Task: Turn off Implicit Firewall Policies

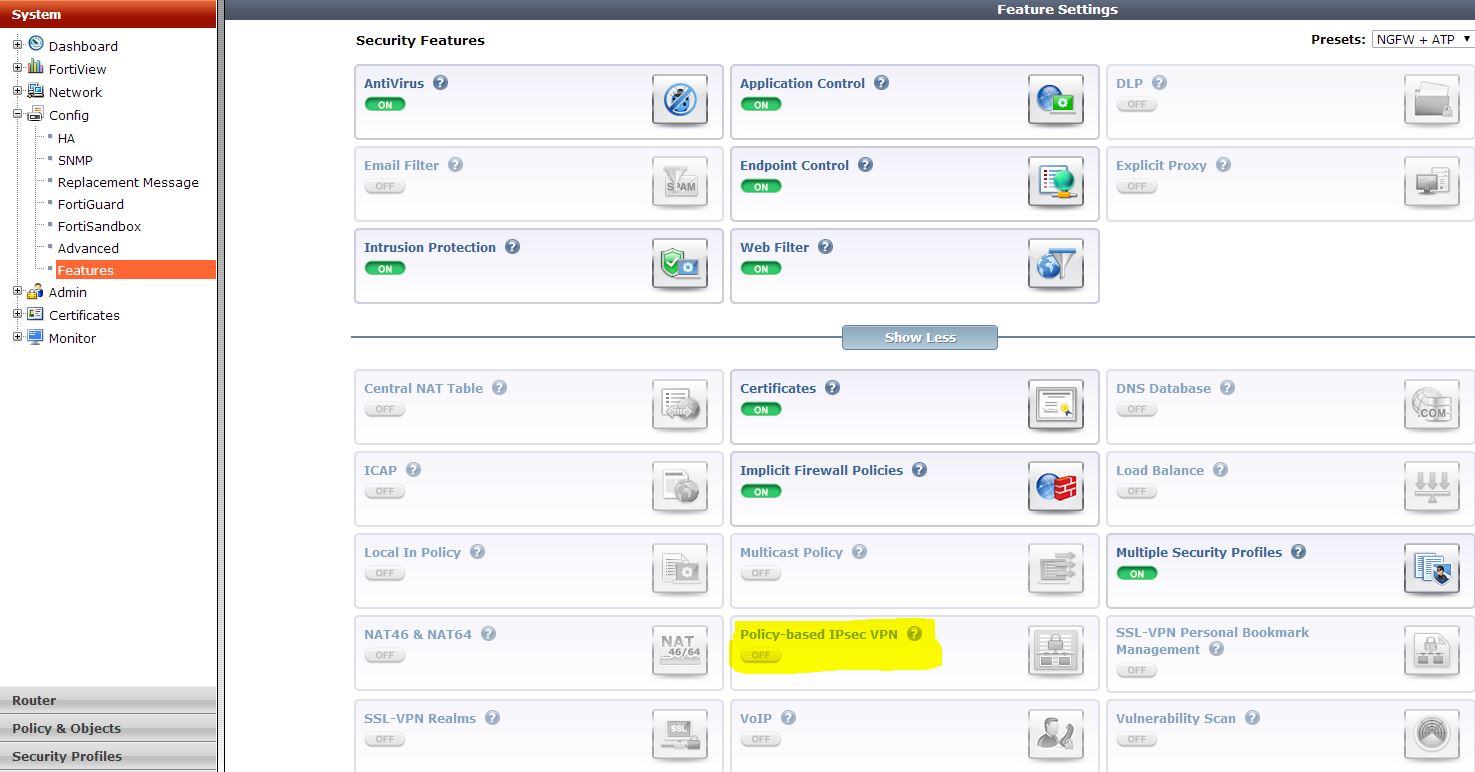Action: coord(761,492)
